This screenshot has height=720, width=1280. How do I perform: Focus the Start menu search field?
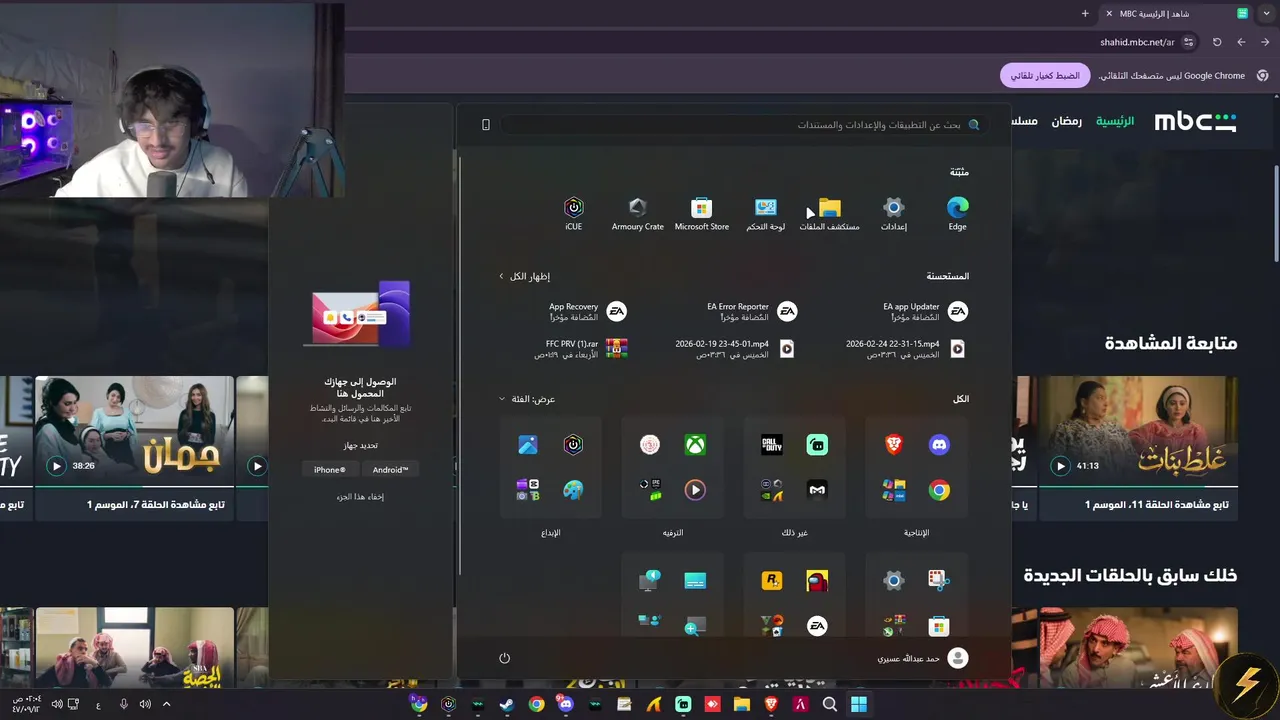[x=744, y=125]
